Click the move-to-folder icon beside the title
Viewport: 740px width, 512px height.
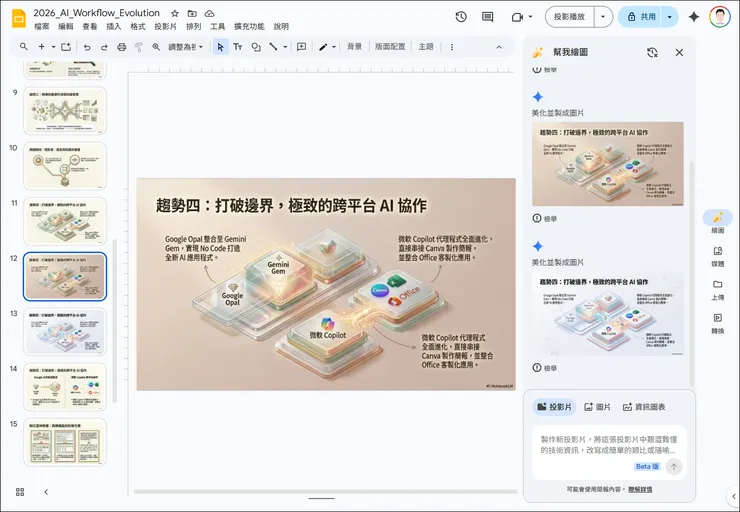192,13
